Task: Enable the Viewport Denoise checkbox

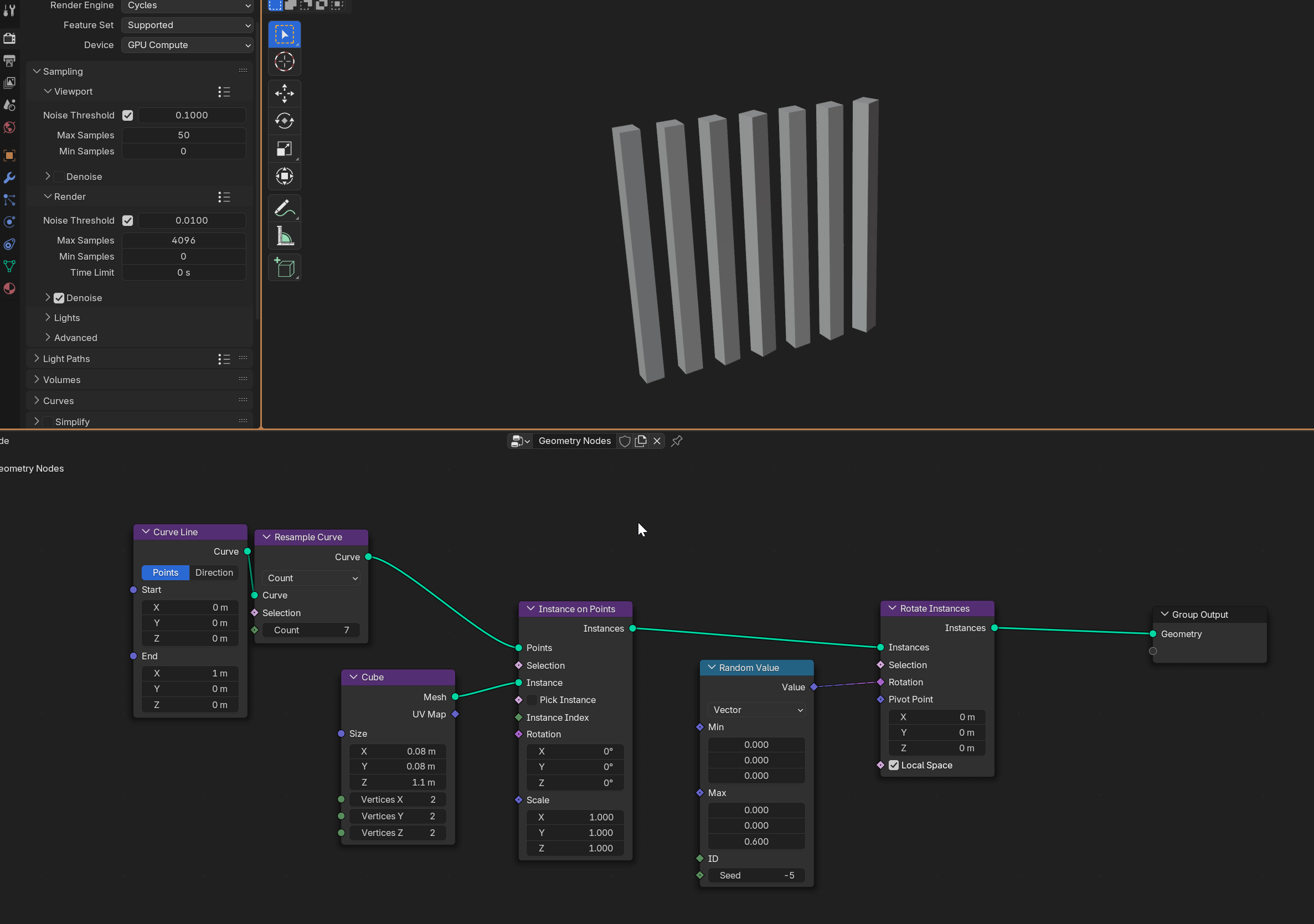Action: [59, 177]
